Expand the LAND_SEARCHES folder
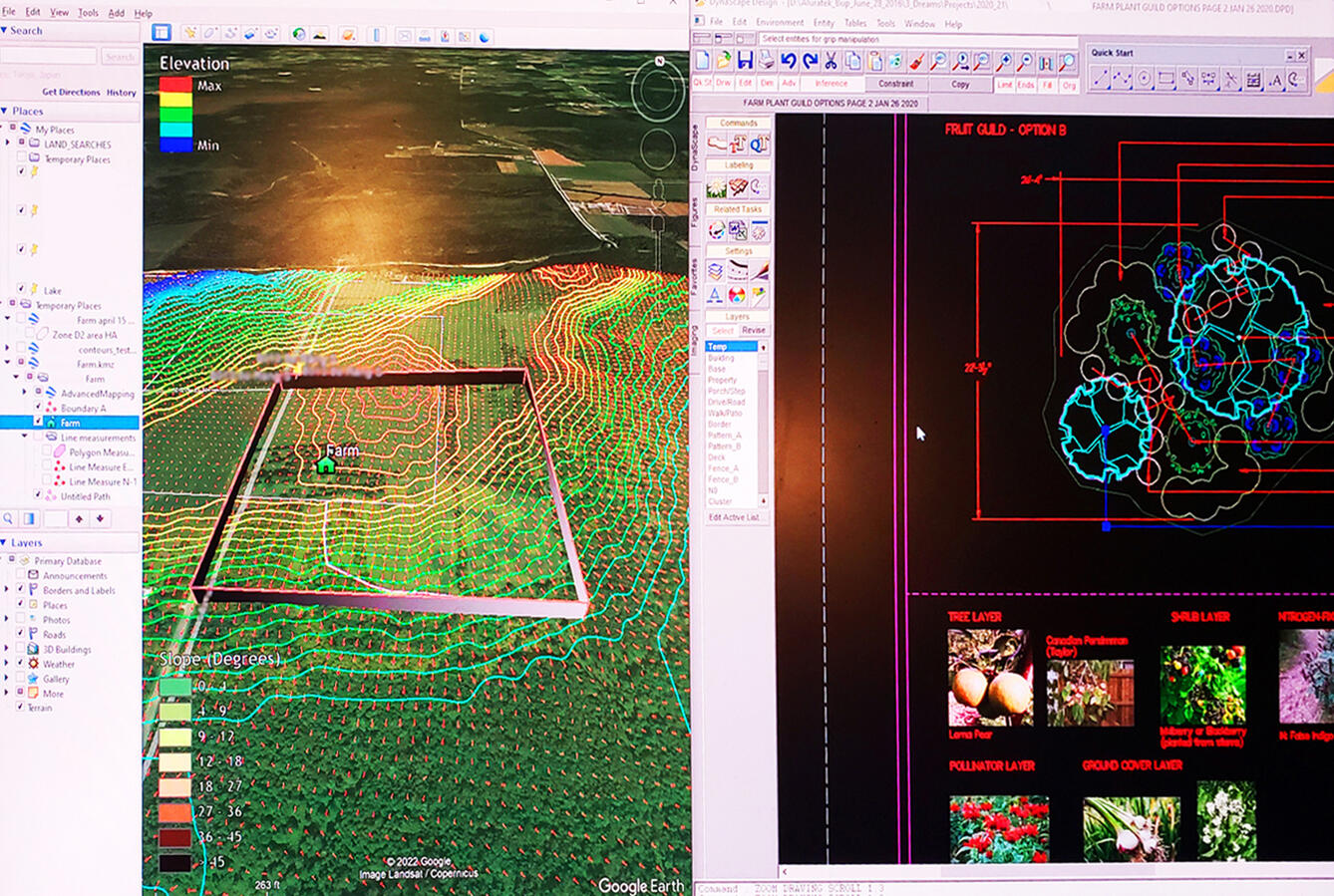Screen dimensions: 1334x896 point(9,144)
